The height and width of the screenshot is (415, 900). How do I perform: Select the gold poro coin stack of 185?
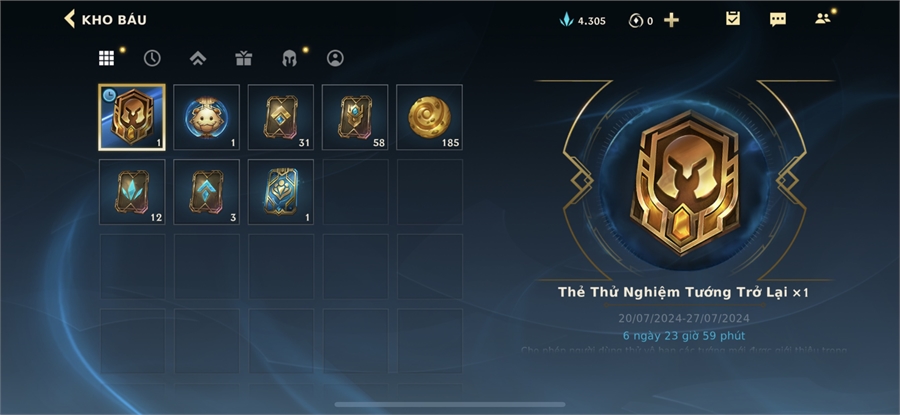tap(429, 117)
